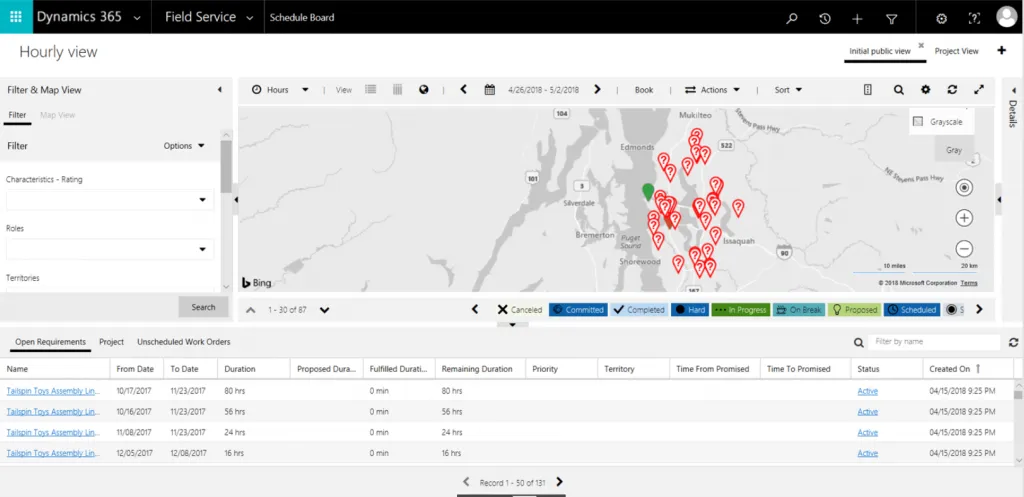Open recent items history icon
This screenshot has height=497, width=1024.
(x=825, y=18)
